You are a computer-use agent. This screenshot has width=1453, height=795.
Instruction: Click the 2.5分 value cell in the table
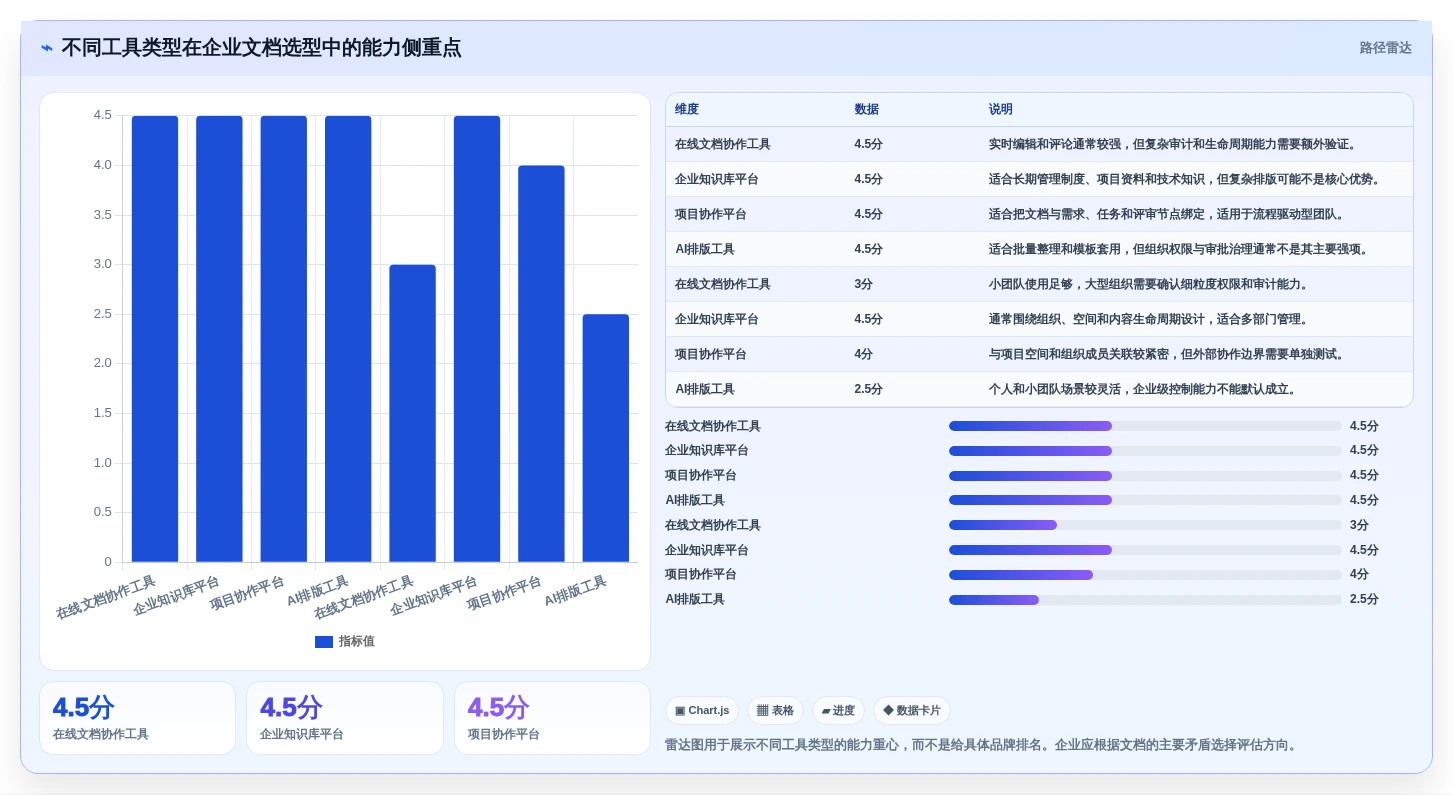868,390
